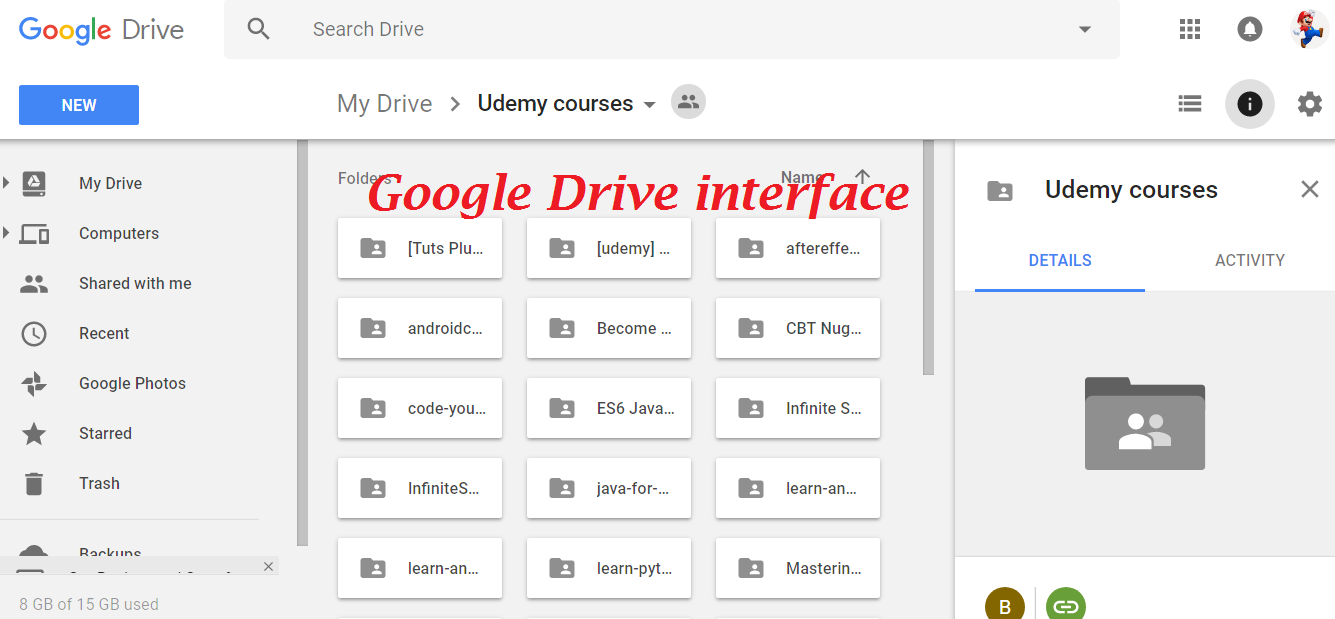
Task: Reverse sort direction with Name arrow
Action: pyautogui.click(x=863, y=177)
